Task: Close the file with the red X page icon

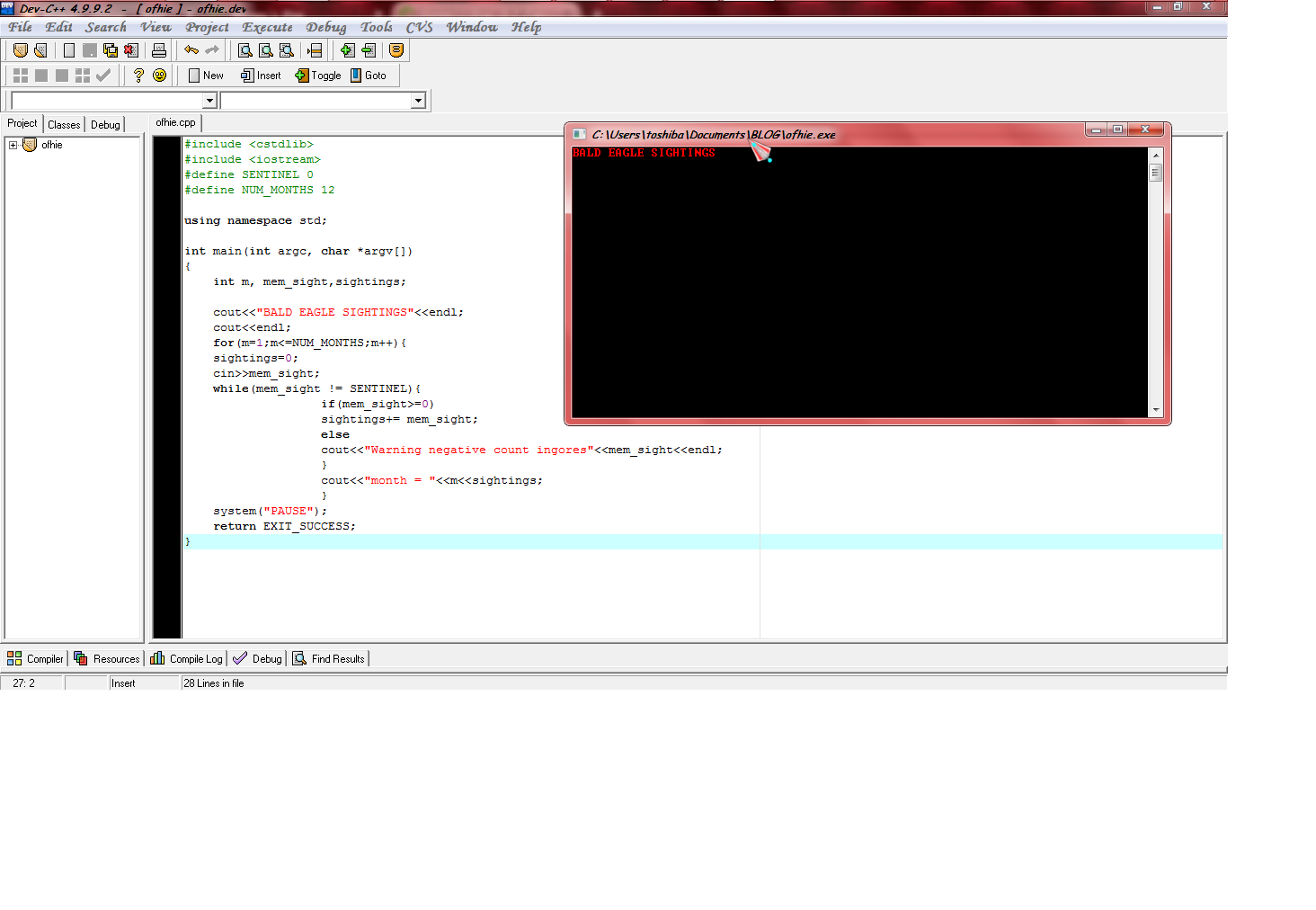Action: 131,50
